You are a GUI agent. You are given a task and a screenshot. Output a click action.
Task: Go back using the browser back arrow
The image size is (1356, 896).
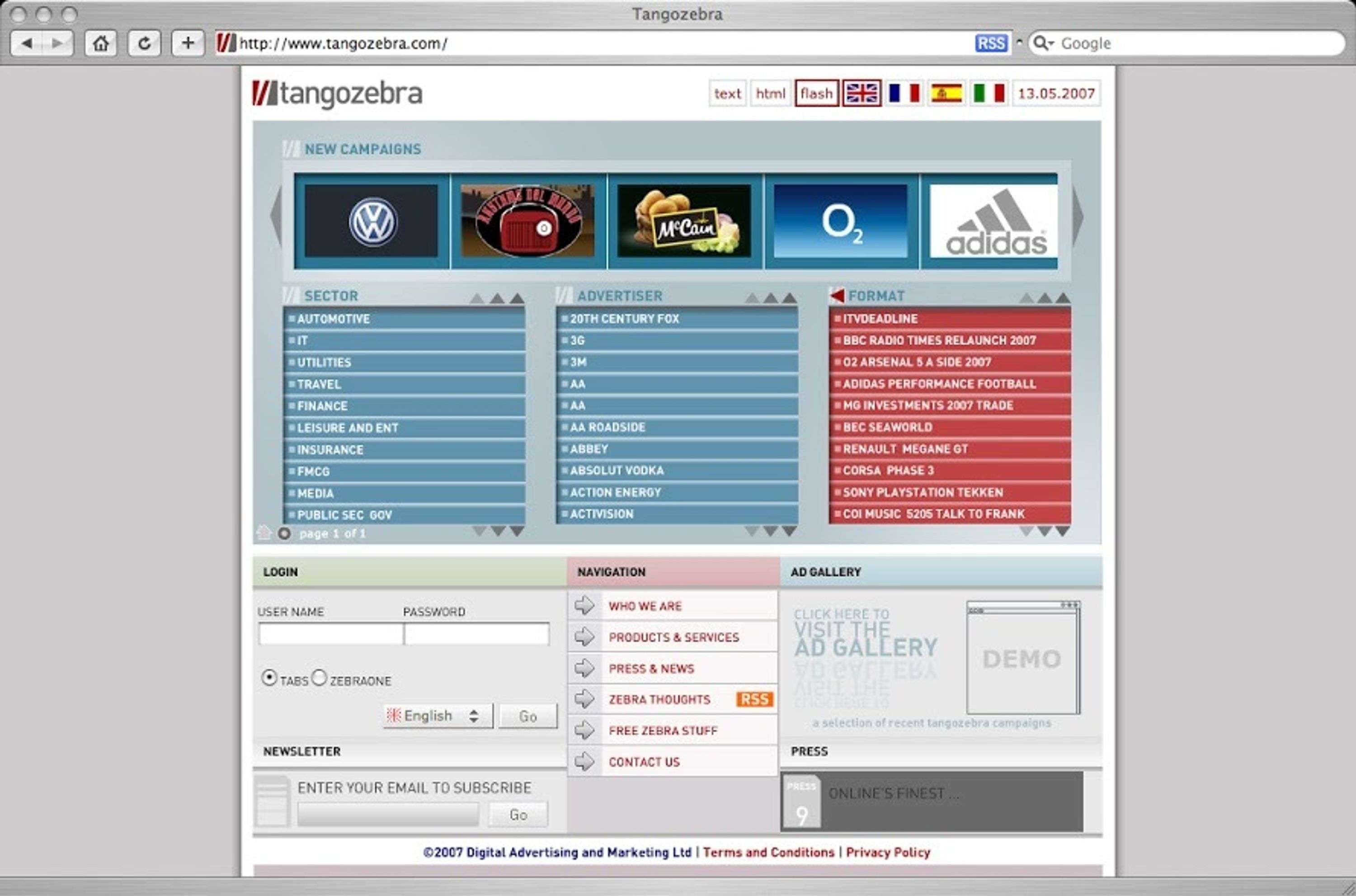(27, 43)
